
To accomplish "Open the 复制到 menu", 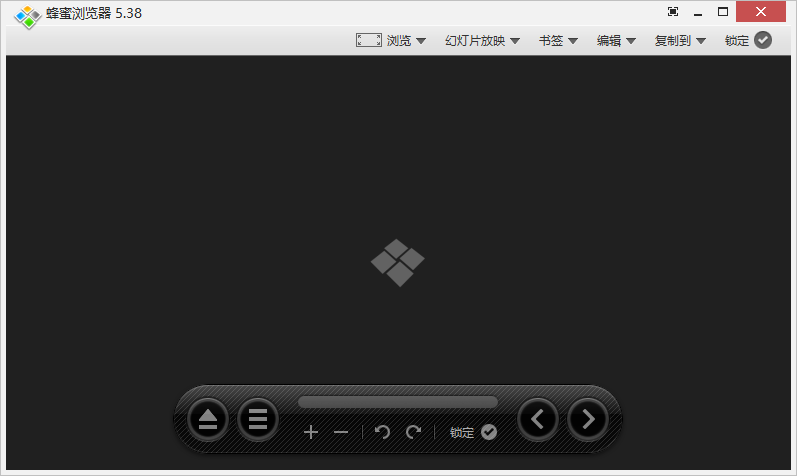I will pos(680,41).
